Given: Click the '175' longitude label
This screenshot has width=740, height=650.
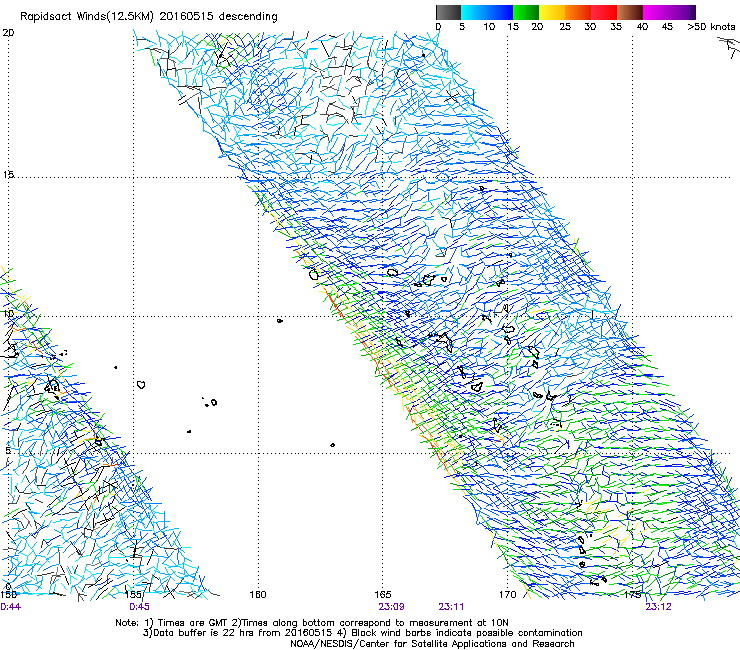Looking at the screenshot, I should pyautogui.click(x=632, y=595).
